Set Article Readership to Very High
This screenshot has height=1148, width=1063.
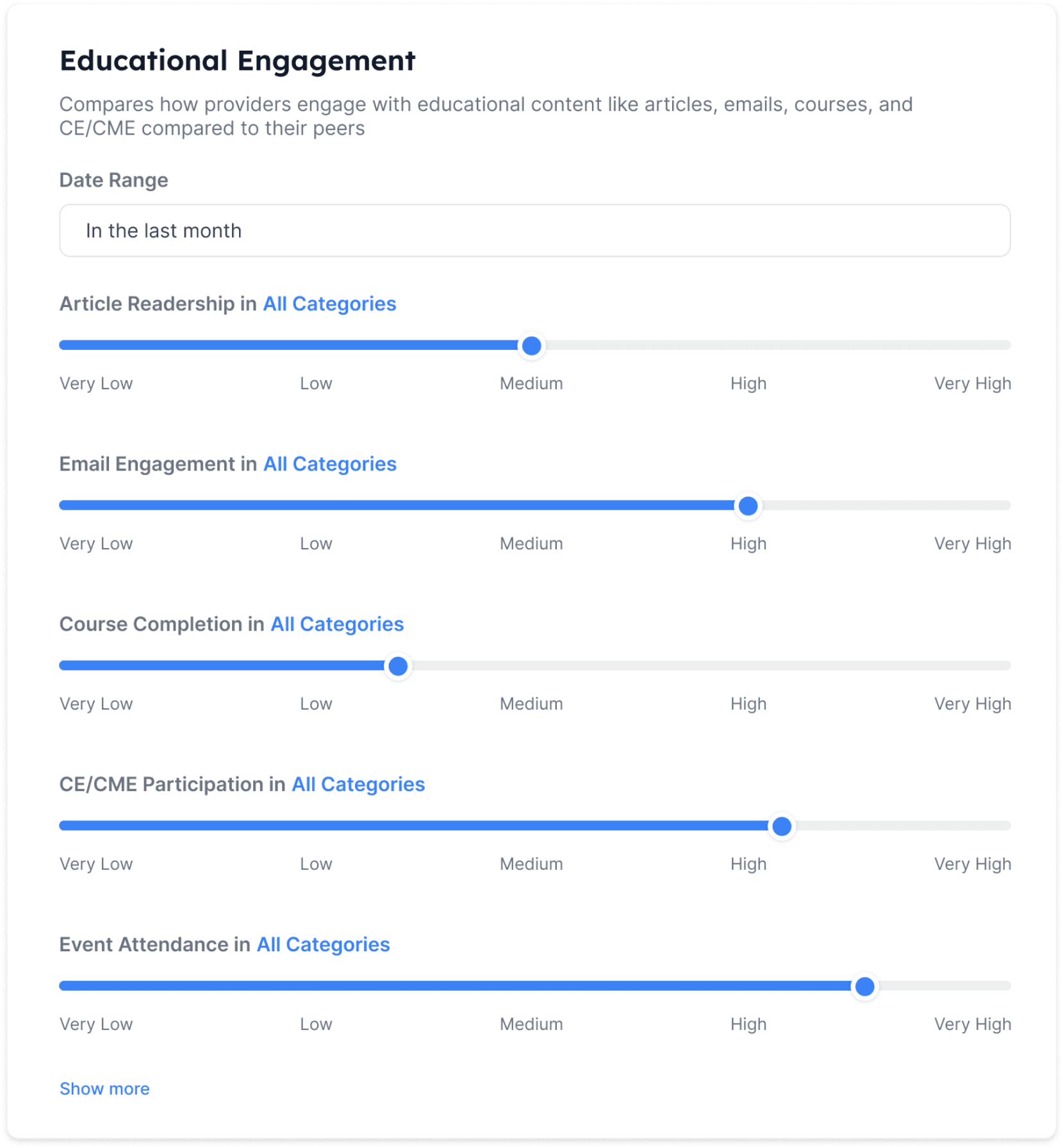tap(1006, 345)
